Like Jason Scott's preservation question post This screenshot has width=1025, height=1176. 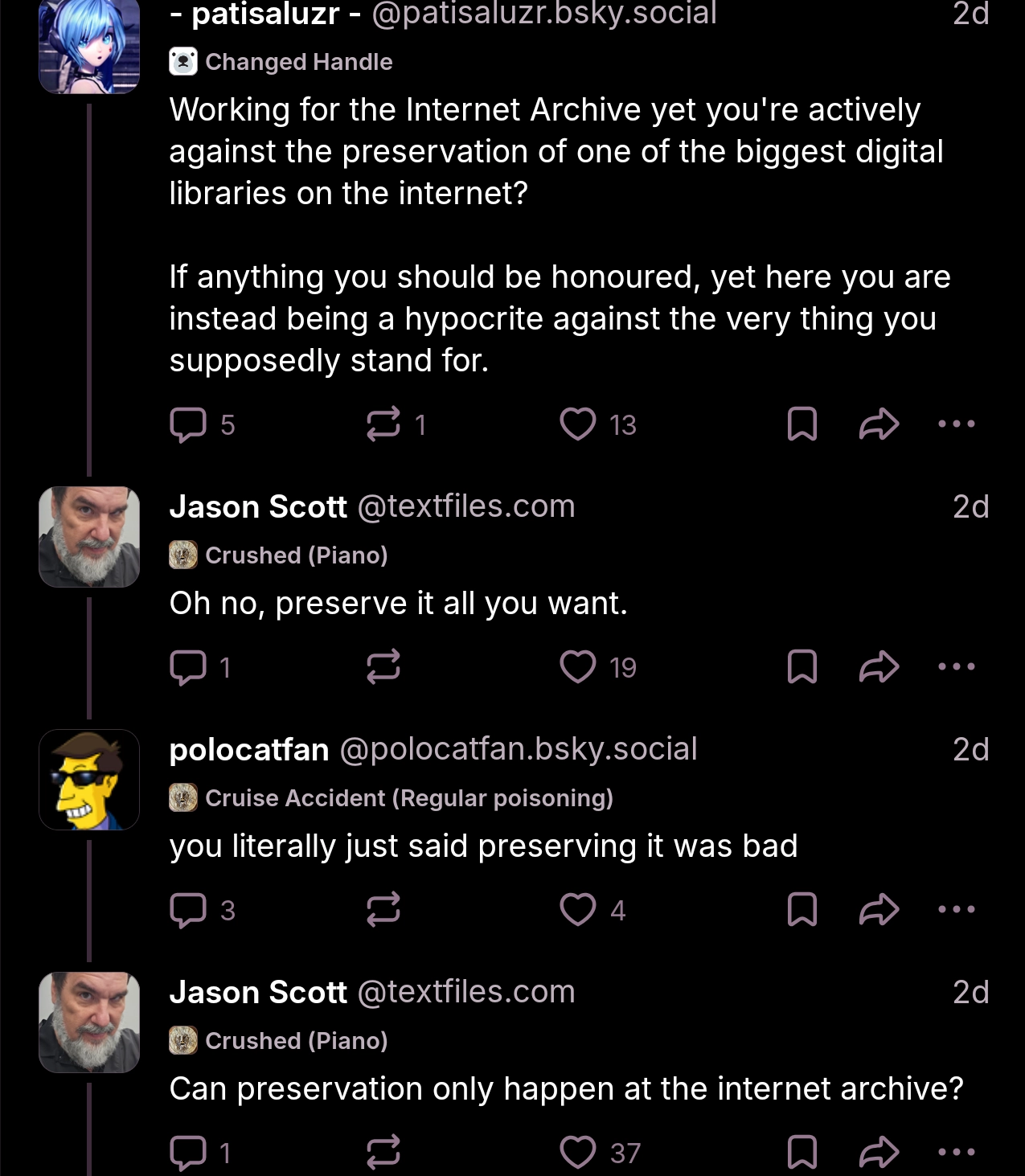click(x=577, y=1153)
